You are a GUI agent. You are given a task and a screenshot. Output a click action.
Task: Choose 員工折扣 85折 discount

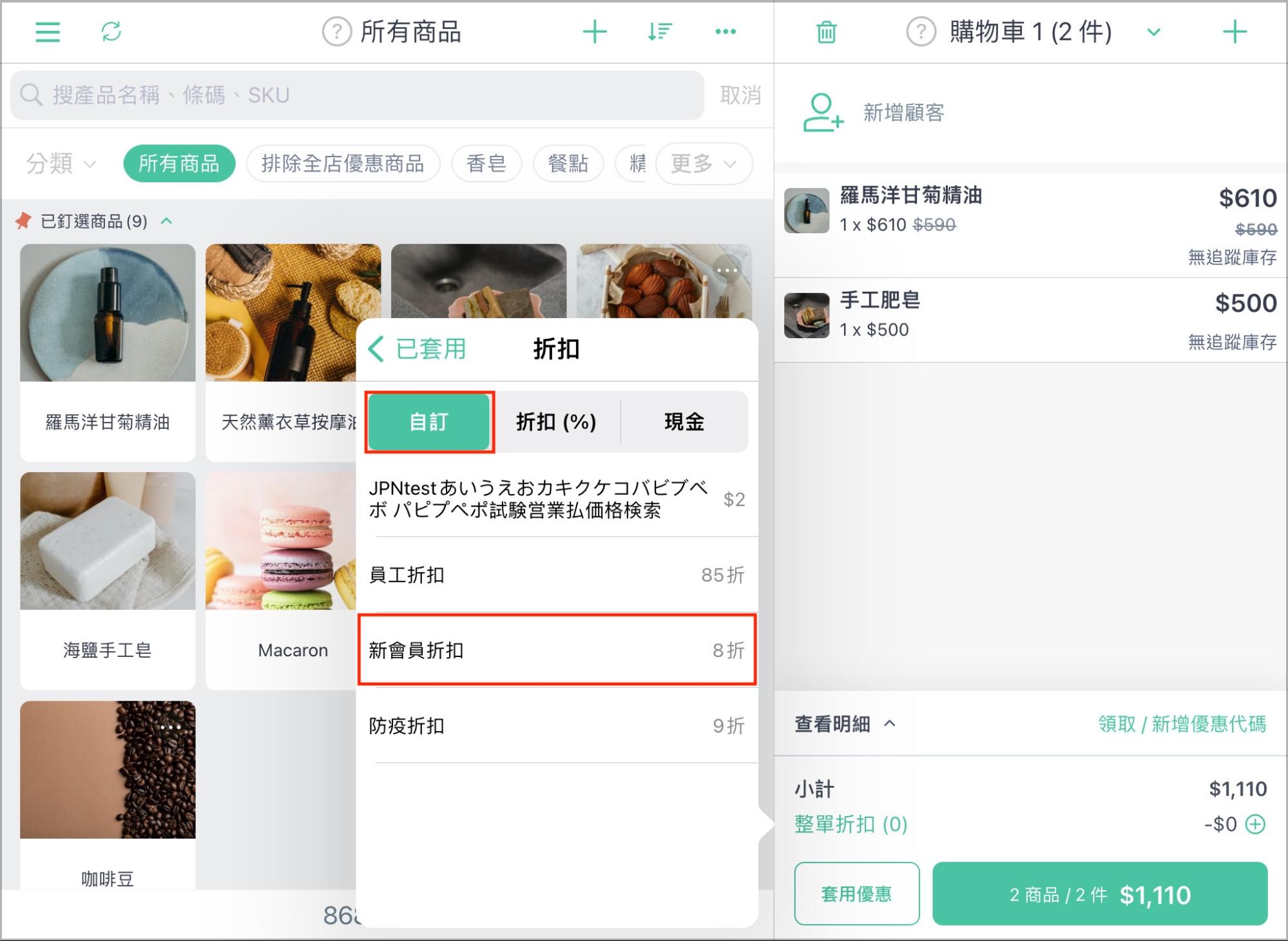click(x=557, y=575)
